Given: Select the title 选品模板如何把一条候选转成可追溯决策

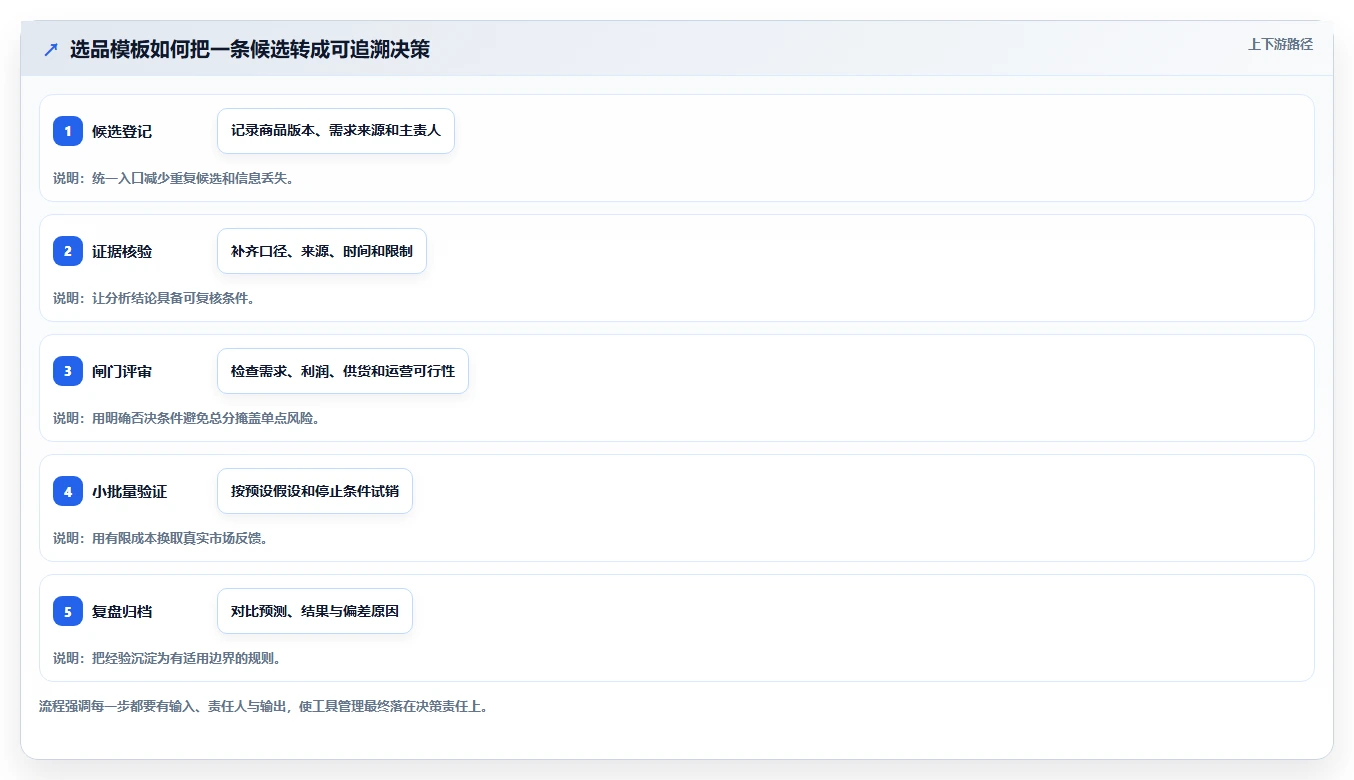Looking at the screenshot, I should pos(249,49).
